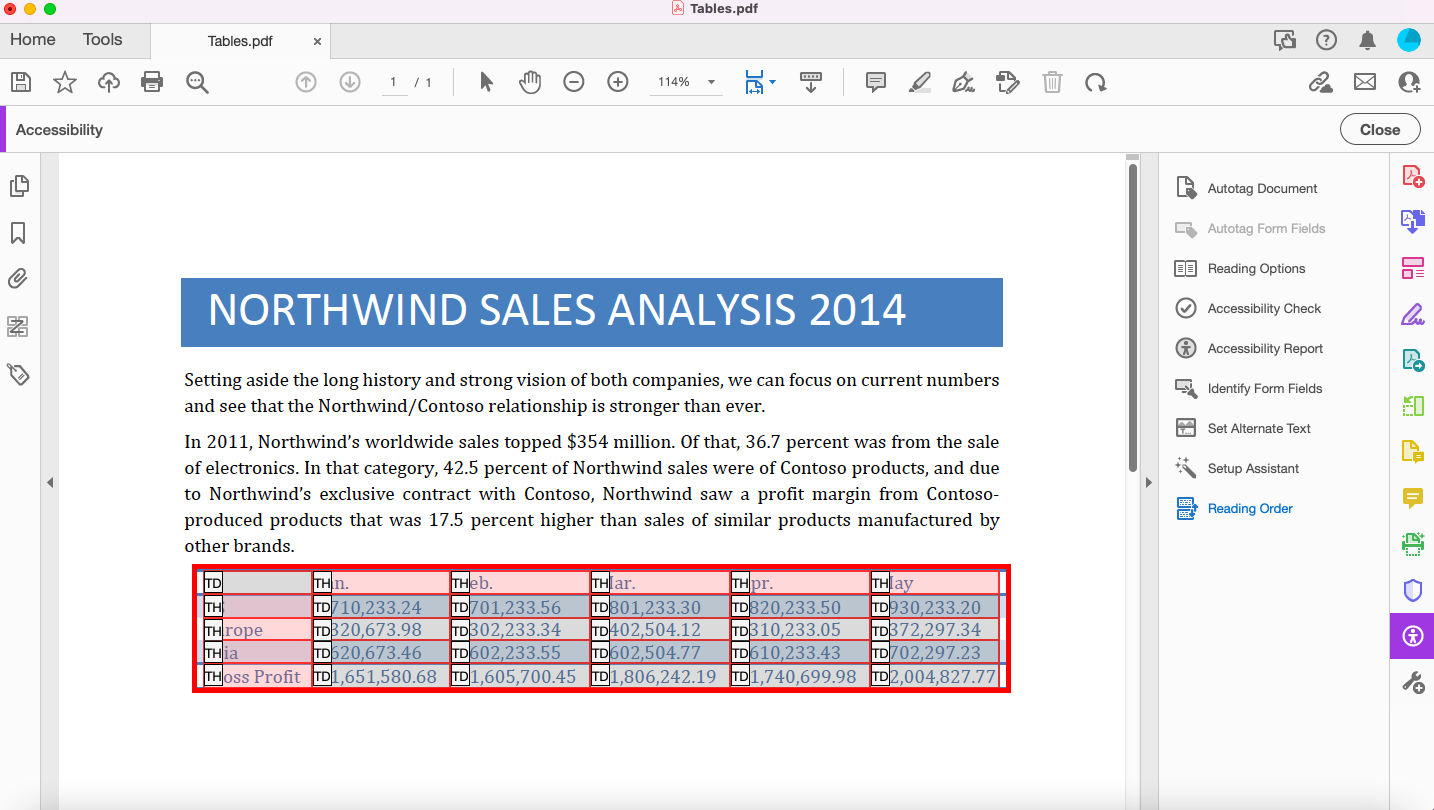This screenshot has height=810, width=1434.
Task: Open the Find text magnifier tool
Action: pyautogui.click(x=197, y=82)
